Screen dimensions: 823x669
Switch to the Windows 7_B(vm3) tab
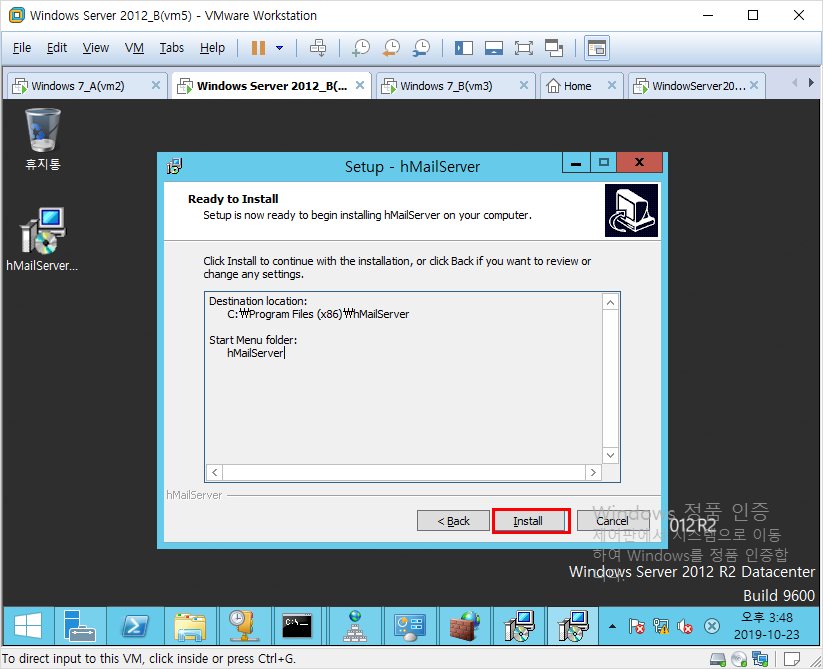point(455,86)
